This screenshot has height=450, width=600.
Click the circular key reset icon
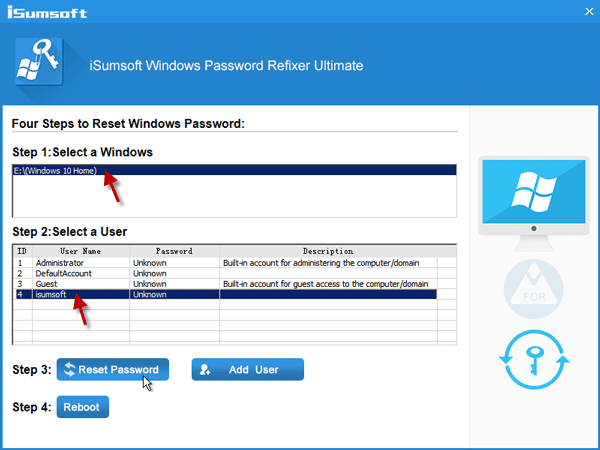click(534, 360)
